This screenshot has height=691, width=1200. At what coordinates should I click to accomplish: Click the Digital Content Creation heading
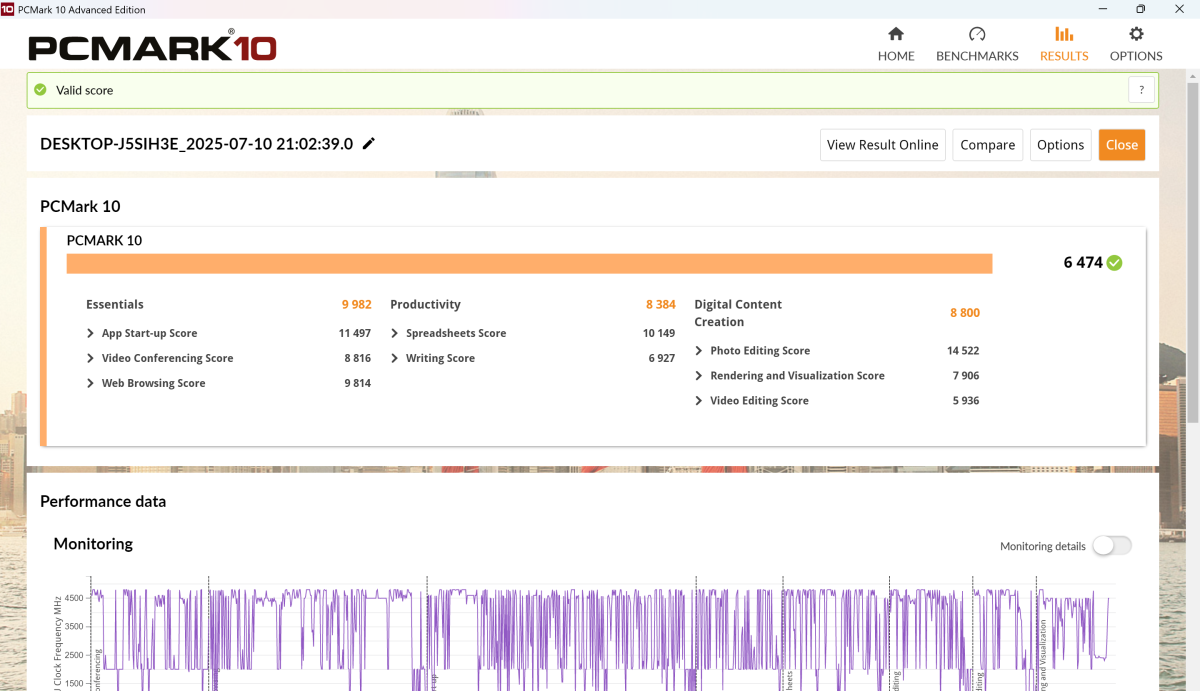[x=738, y=313]
